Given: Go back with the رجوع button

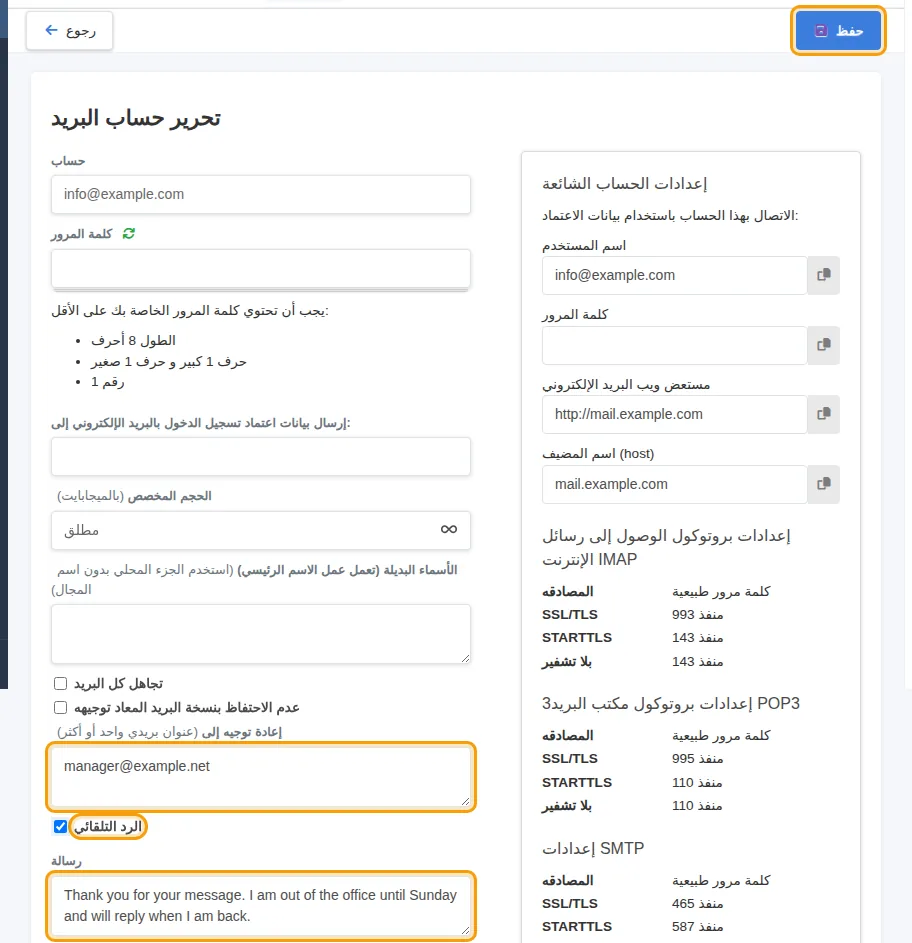Looking at the screenshot, I should coord(69,31).
